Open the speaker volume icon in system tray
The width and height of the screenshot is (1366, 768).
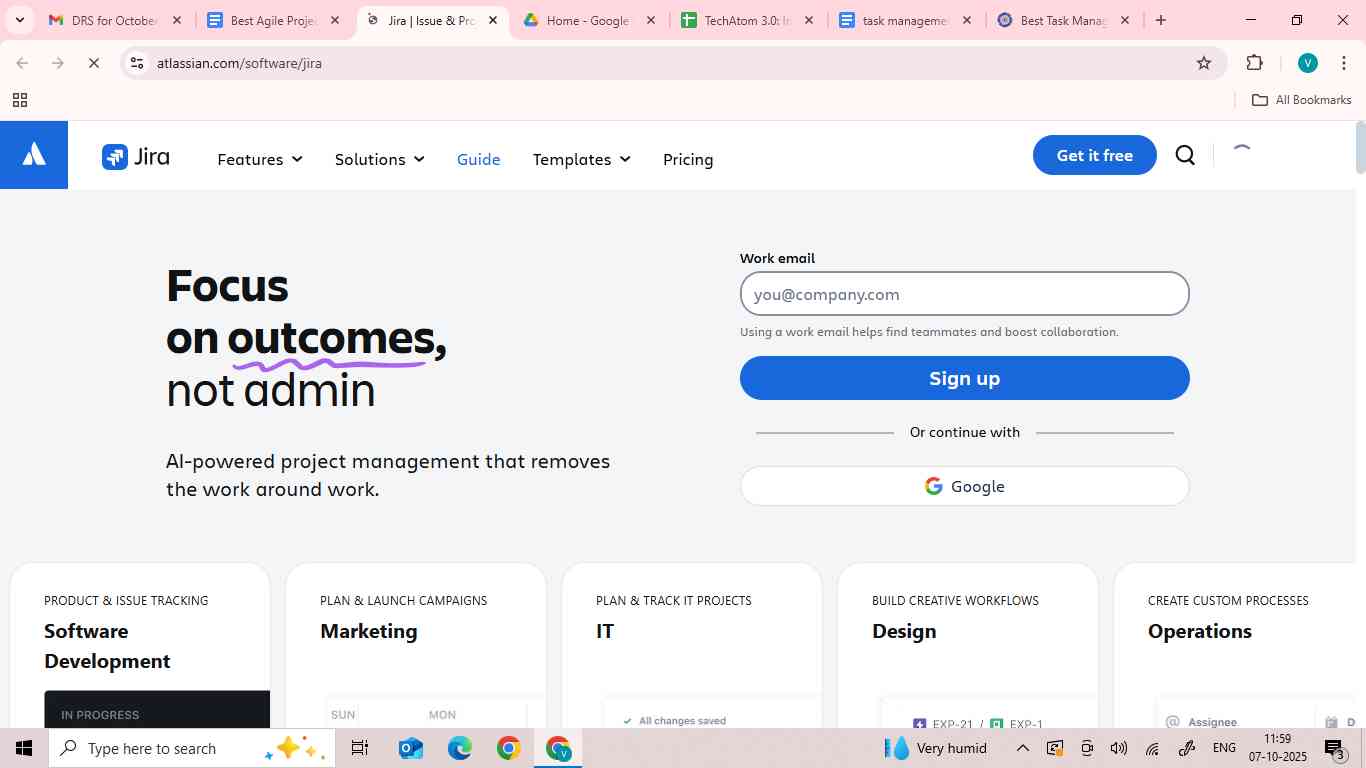coord(1119,747)
